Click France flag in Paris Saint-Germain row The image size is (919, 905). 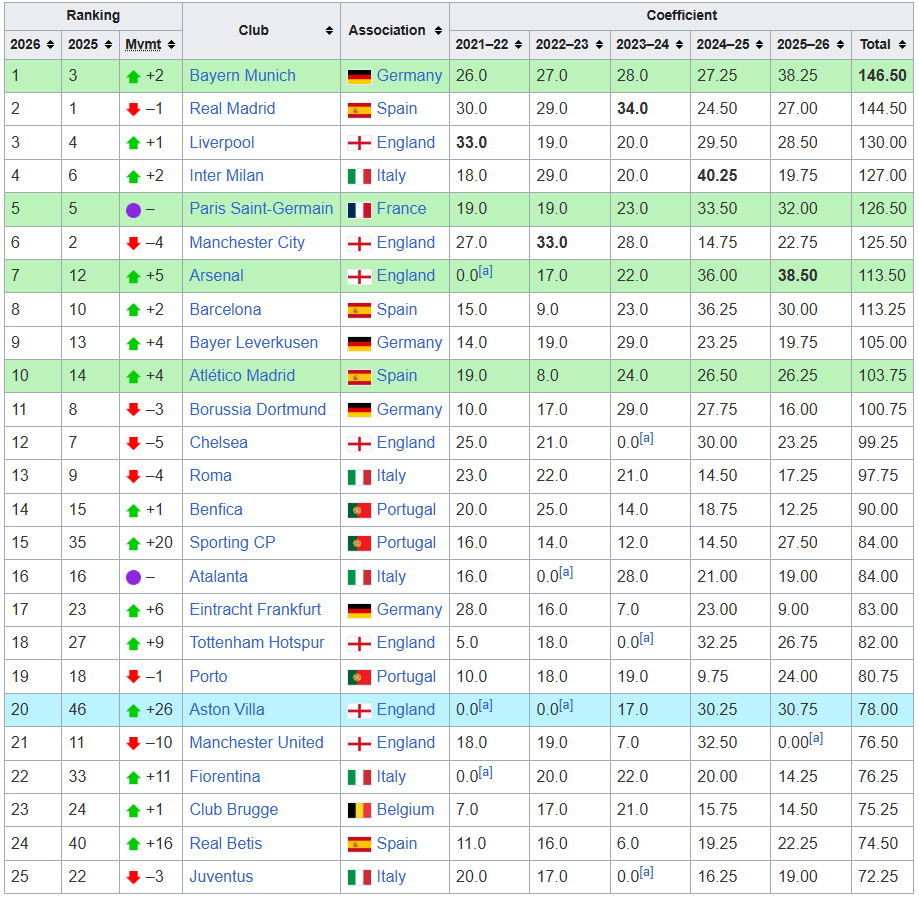359,210
